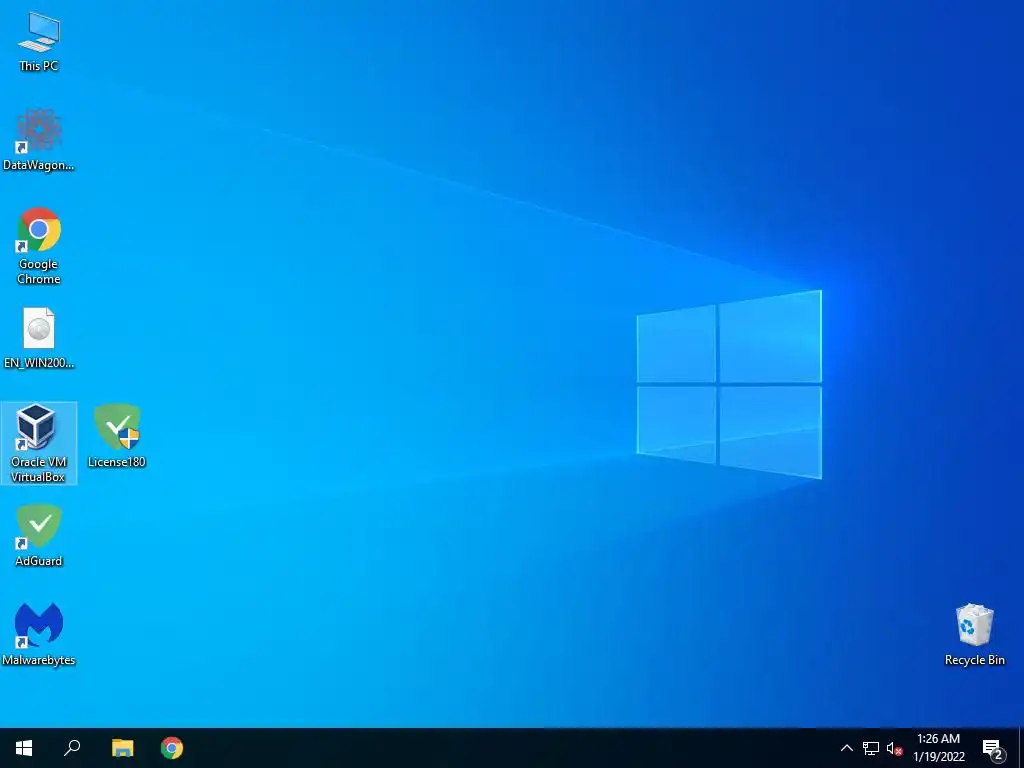Open network status tray icon

[871, 748]
